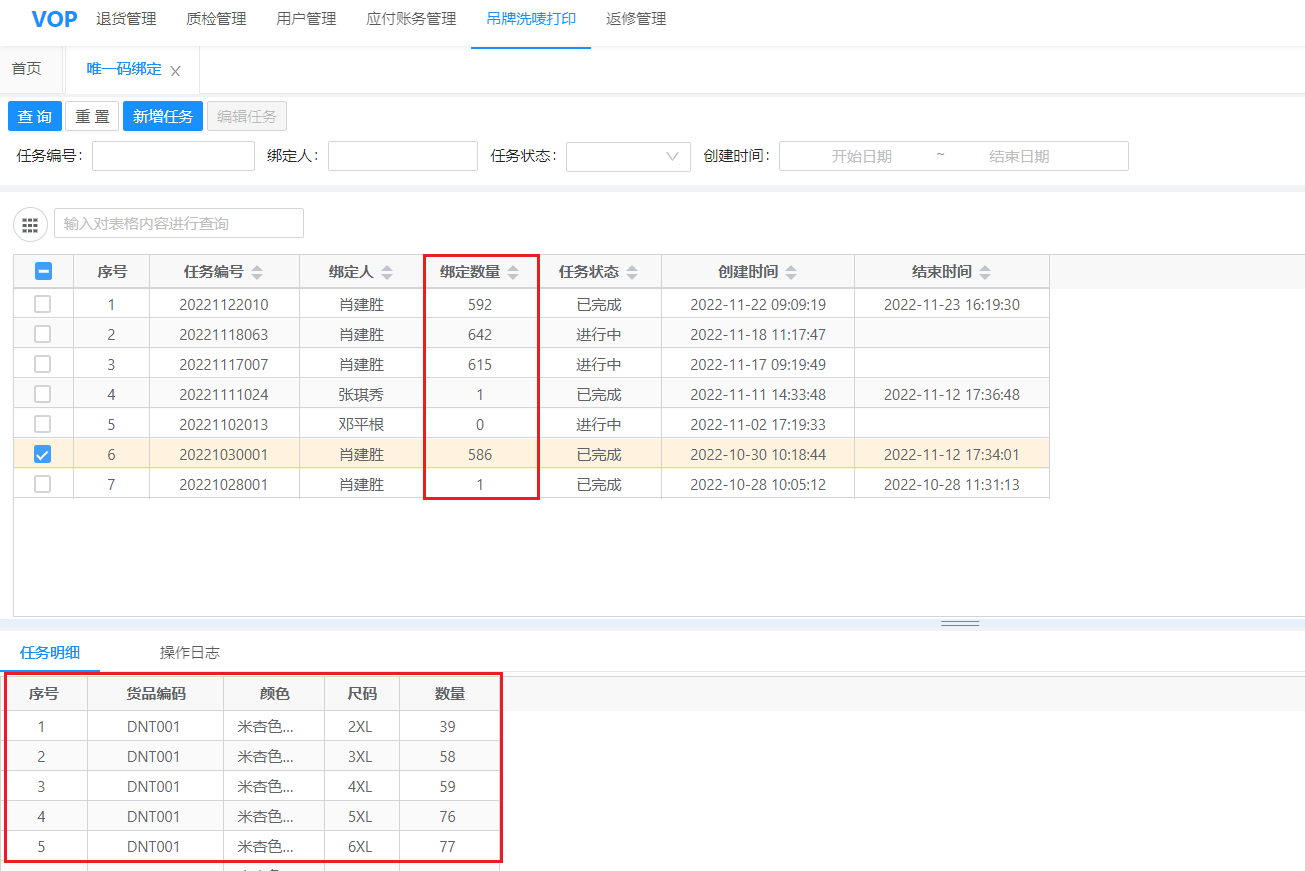The width and height of the screenshot is (1305, 871).
Task: Open the 结束日期 date picker
Action: click(1018, 156)
